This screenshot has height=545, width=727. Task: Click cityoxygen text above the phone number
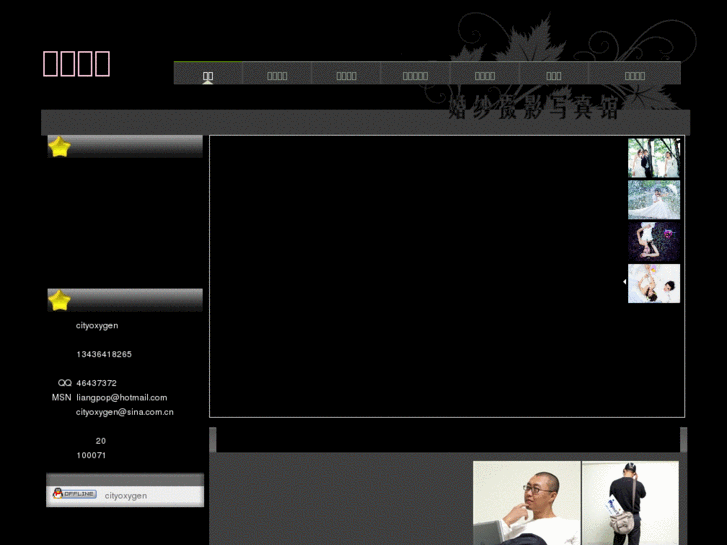(x=97, y=326)
